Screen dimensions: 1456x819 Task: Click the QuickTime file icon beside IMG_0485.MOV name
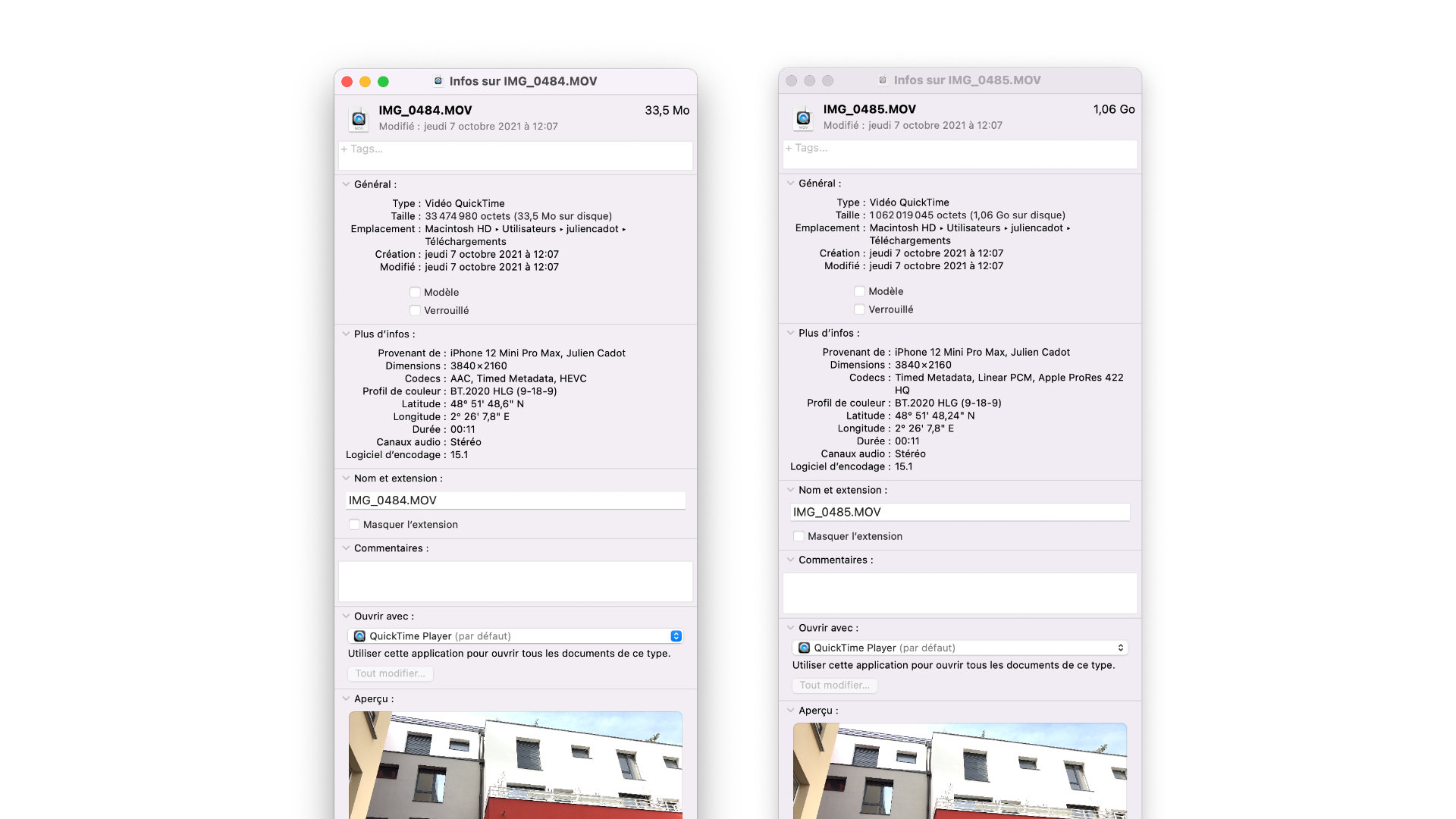click(803, 118)
